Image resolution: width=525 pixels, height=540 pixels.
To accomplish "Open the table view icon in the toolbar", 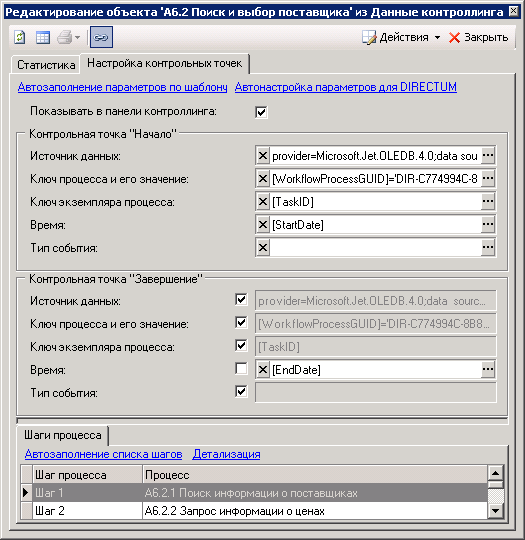I will (x=43, y=37).
